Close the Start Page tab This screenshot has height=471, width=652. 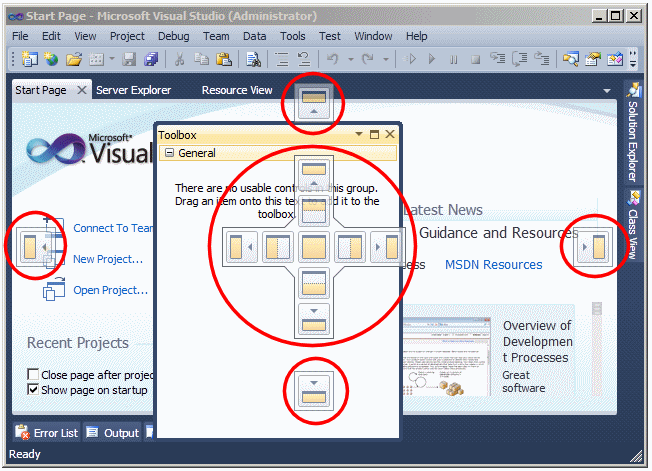point(82,90)
